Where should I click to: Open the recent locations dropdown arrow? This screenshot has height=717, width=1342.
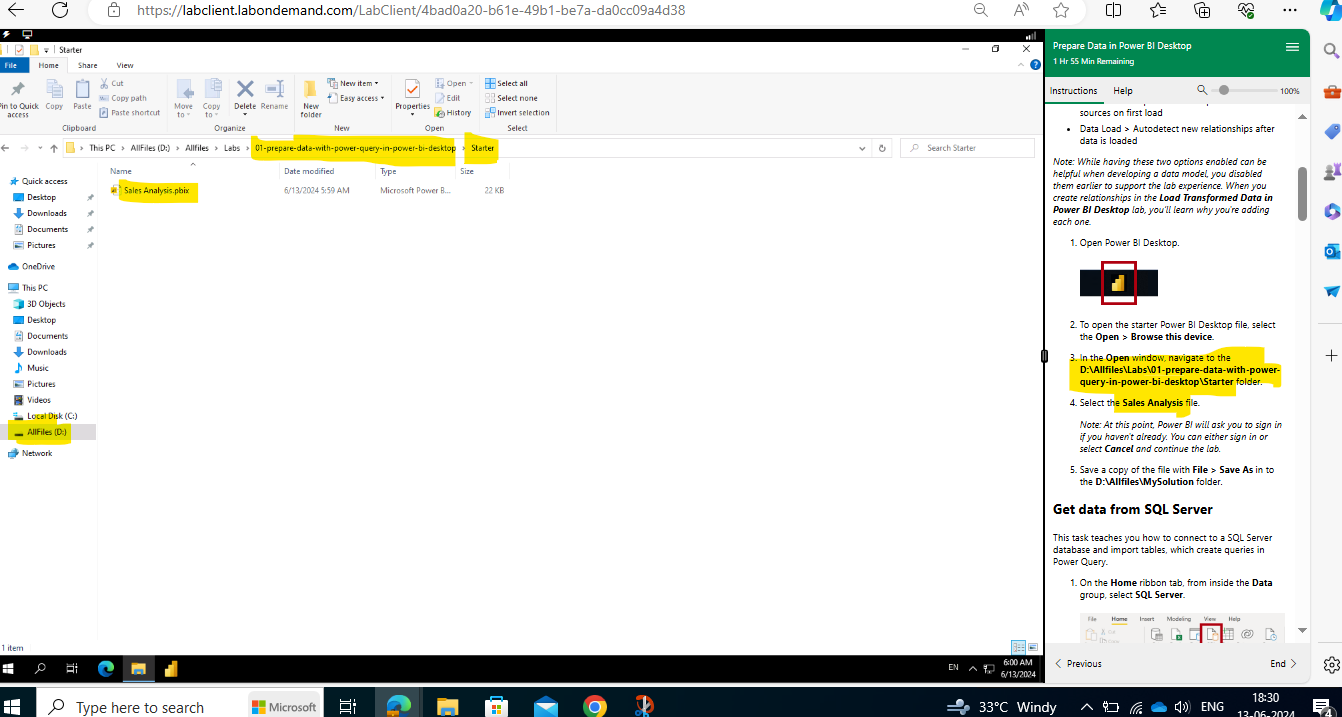tap(40, 148)
